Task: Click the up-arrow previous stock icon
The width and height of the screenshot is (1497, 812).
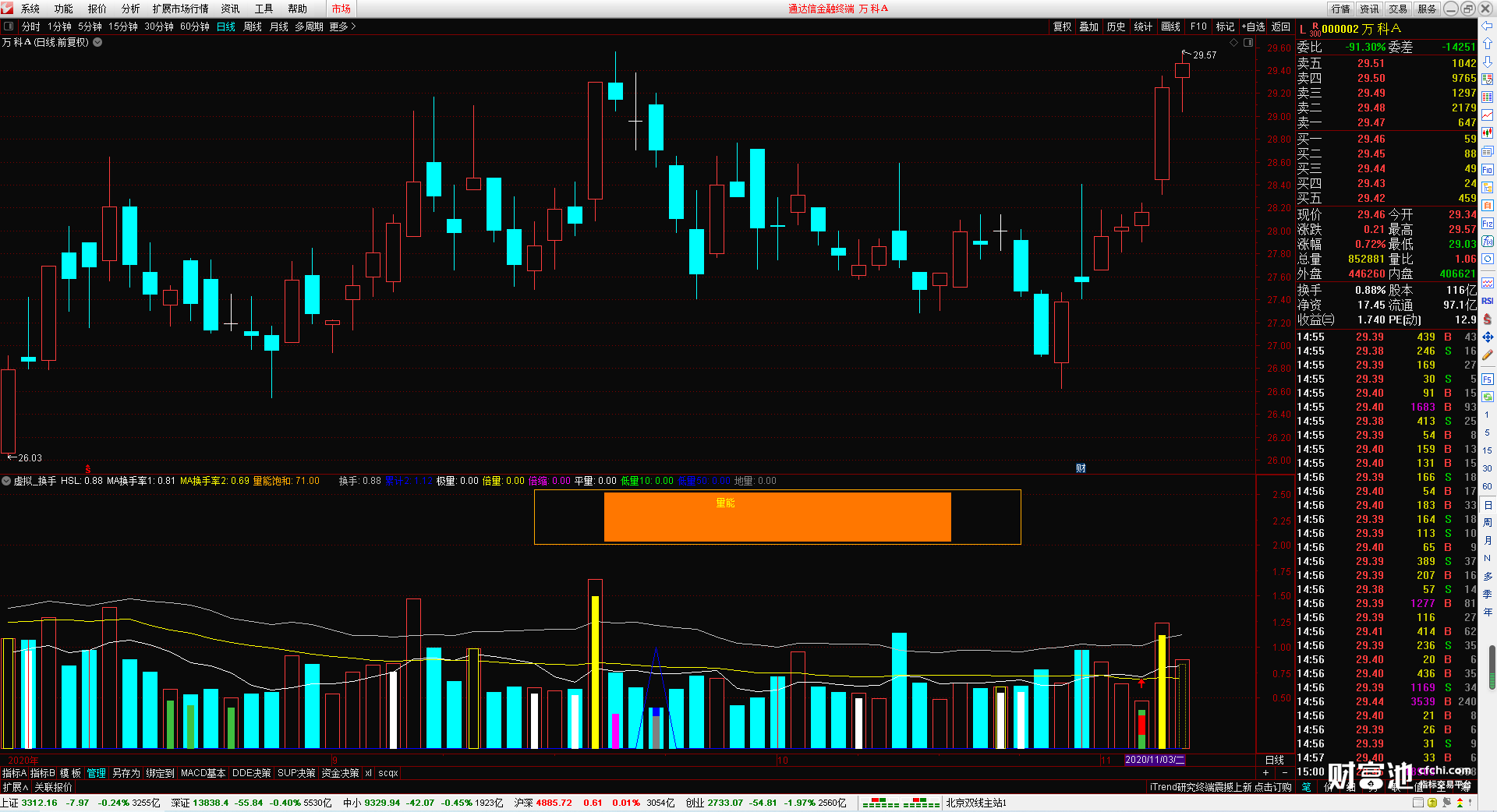Action: pos(1487,44)
